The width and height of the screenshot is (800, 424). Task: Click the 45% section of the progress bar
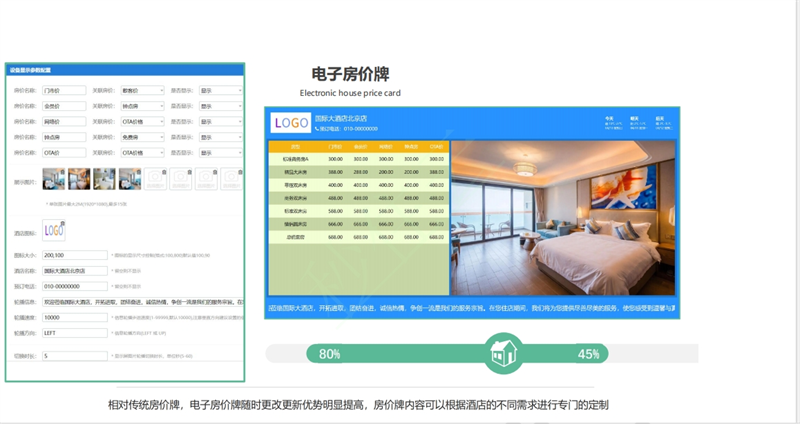pyautogui.click(x=588, y=354)
